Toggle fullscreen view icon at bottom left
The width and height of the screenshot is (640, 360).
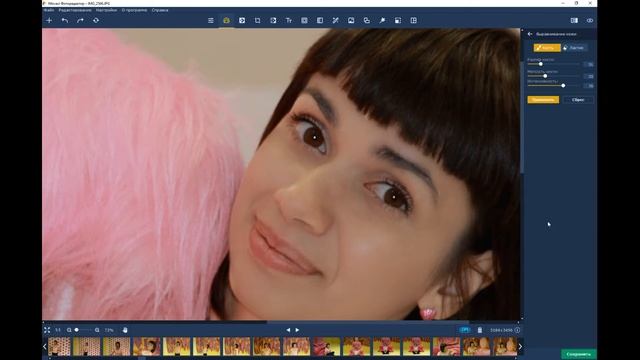point(47,330)
